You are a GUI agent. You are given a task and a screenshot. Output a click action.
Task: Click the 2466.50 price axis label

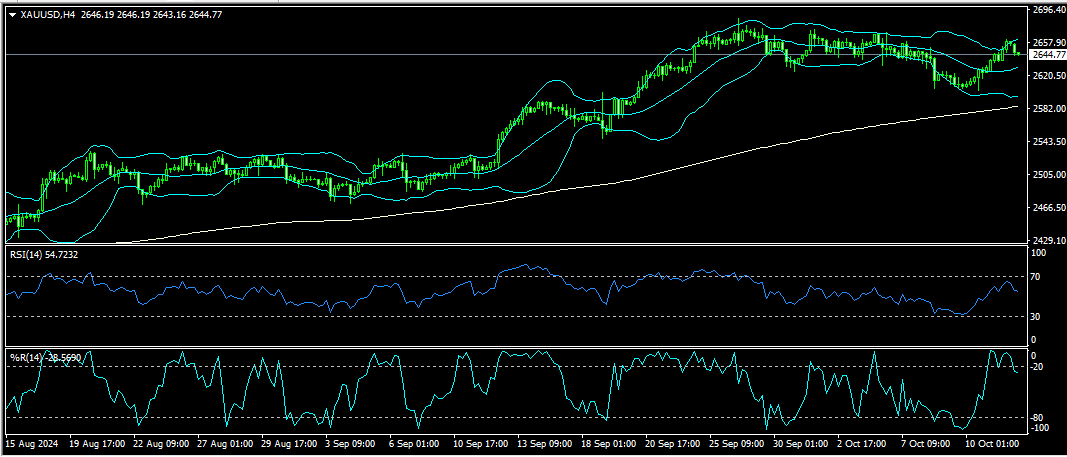(1045, 208)
